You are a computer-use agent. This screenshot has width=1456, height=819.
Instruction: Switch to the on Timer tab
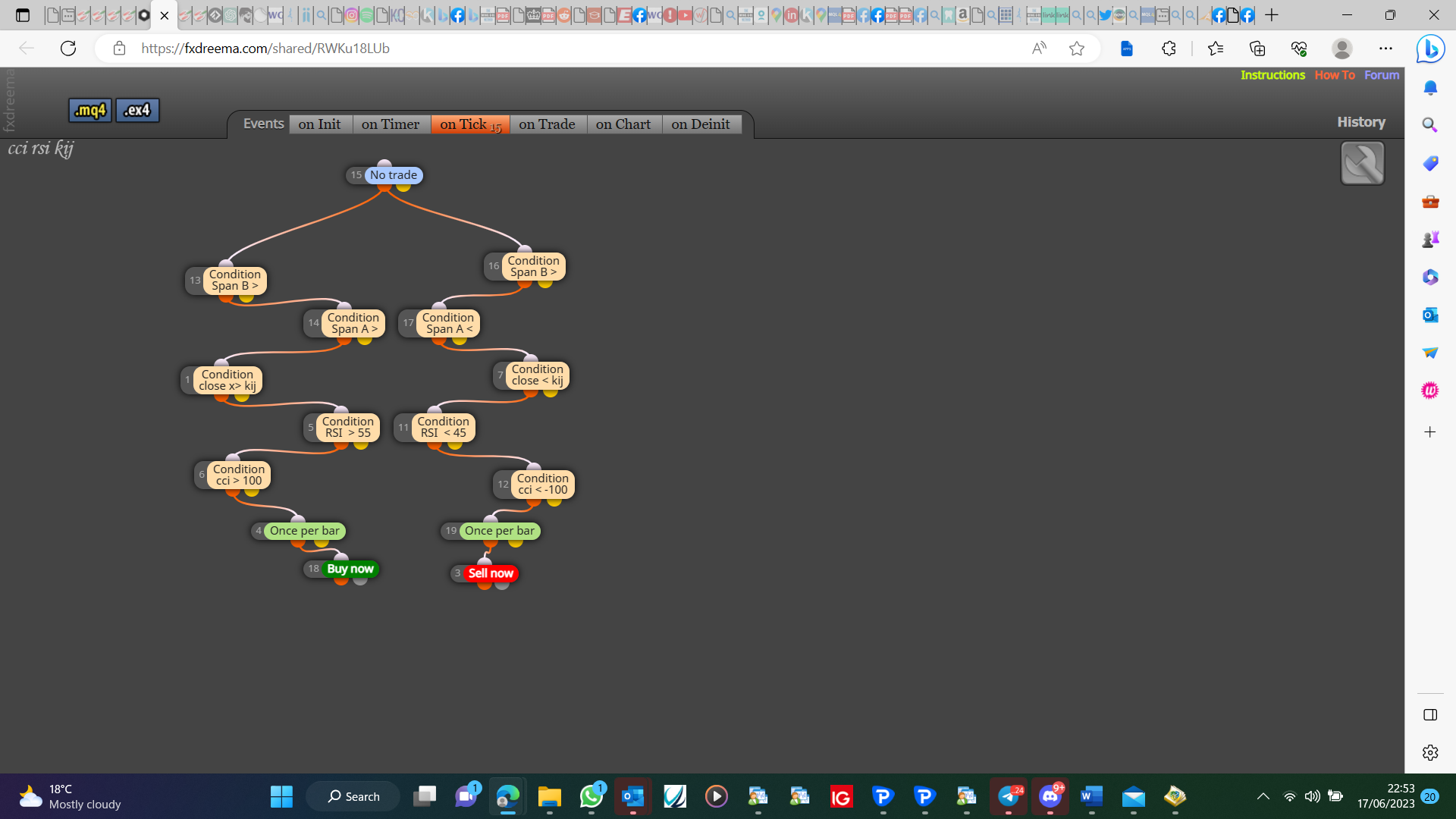coord(391,124)
